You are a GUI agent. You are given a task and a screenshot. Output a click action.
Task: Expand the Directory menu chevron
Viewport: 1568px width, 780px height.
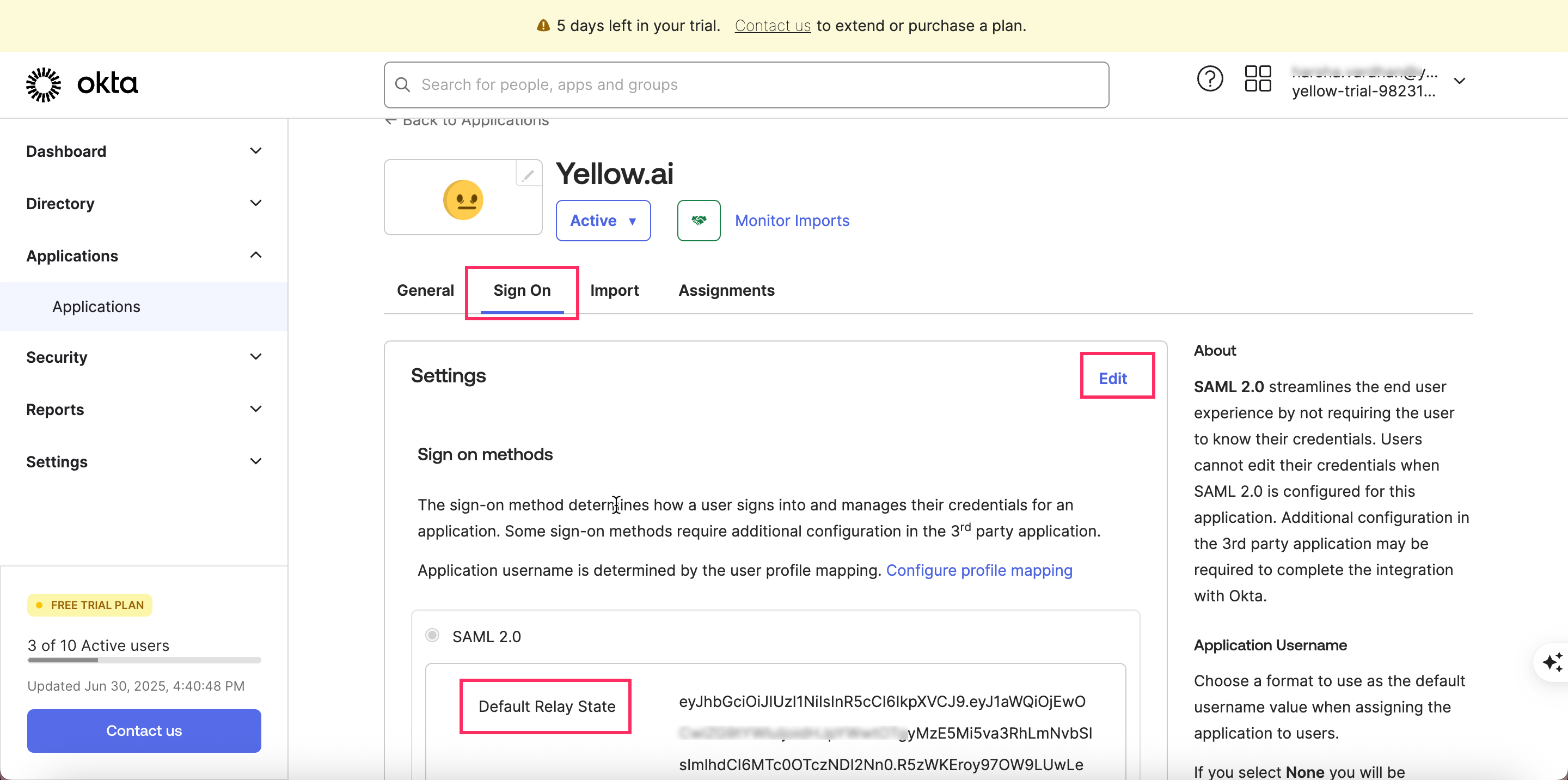point(256,203)
